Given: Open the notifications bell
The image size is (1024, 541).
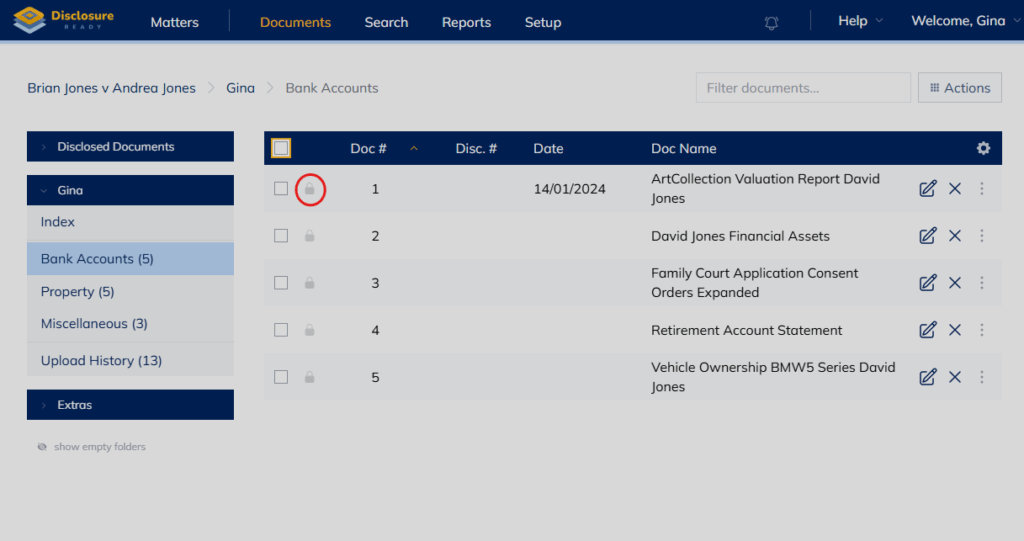Looking at the screenshot, I should [771, 23].
